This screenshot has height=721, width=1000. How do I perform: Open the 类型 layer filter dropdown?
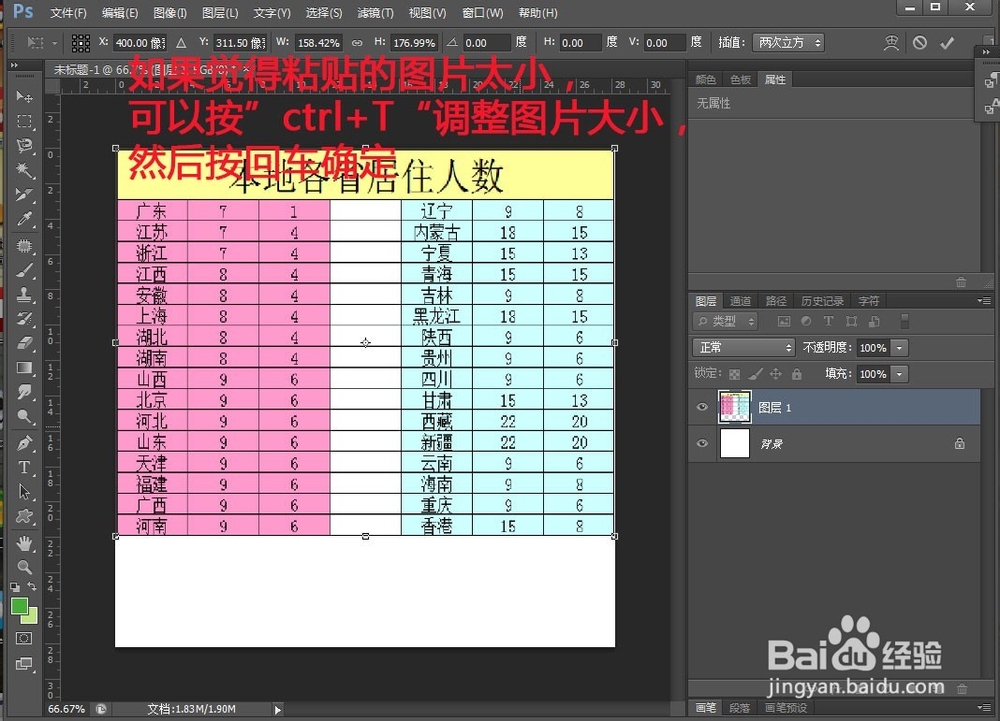click(x=725, y=321)
